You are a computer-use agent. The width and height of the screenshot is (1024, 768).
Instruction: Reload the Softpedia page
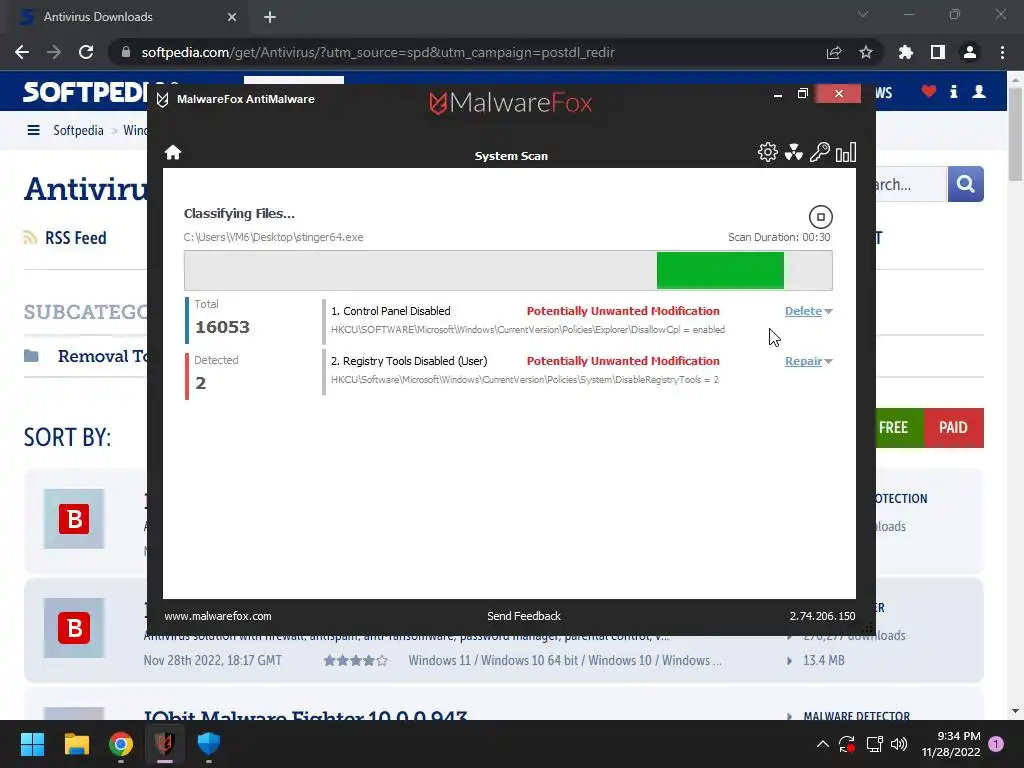pyautogui.click(x=86, y=52)
